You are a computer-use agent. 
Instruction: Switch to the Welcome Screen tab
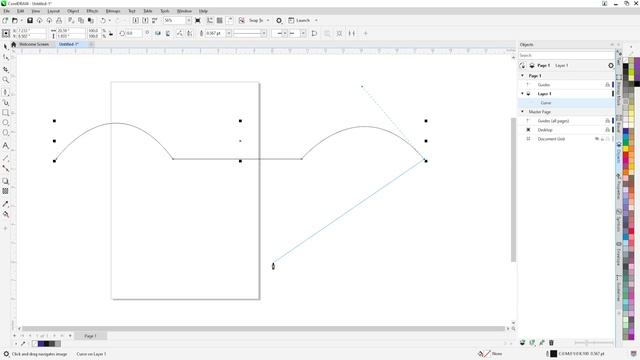(x=34, y=44)
